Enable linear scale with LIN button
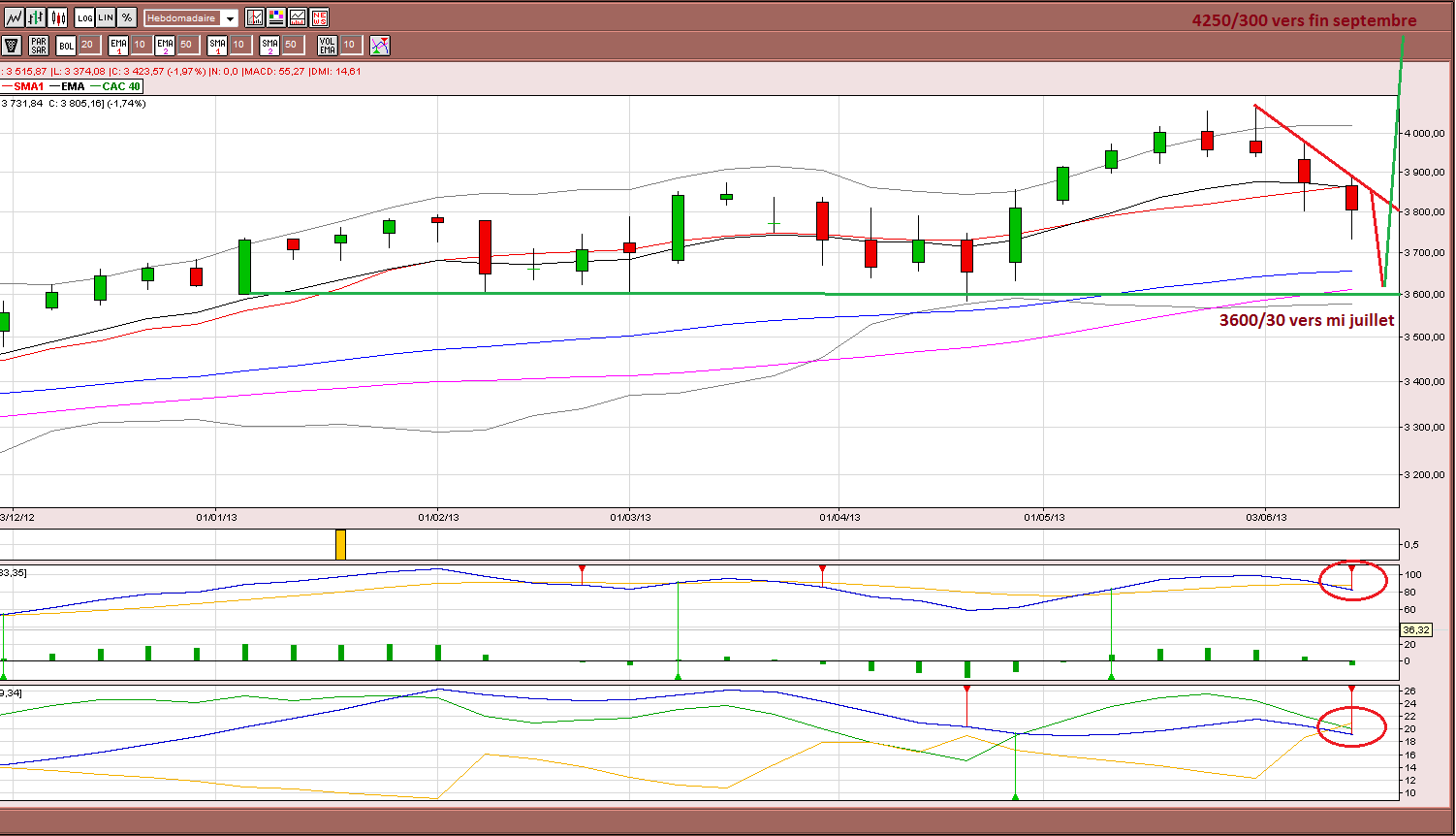Screen dimensions: 1456x836 point(106,17)
